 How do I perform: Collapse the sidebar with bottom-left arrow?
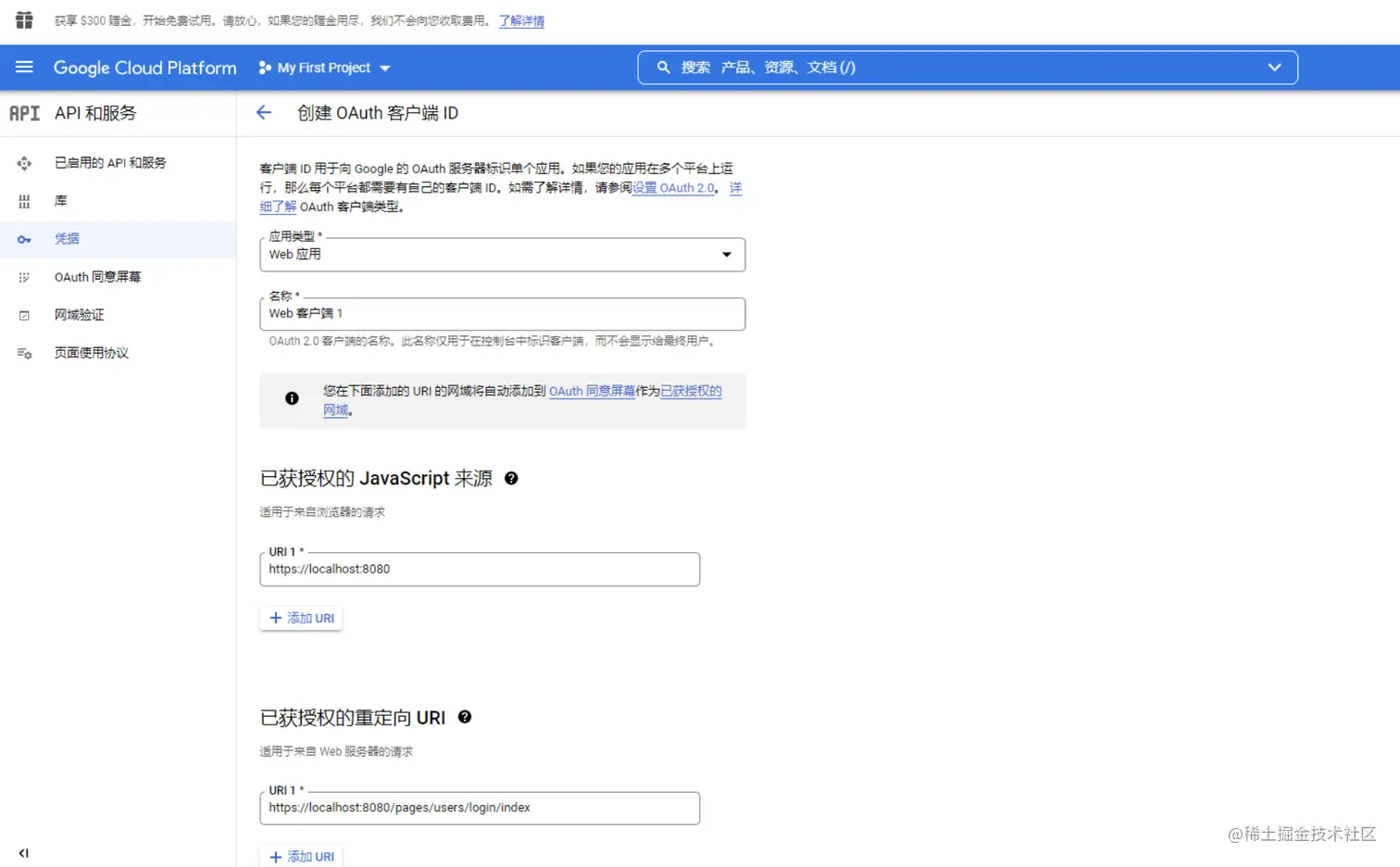tap(24, 853)
